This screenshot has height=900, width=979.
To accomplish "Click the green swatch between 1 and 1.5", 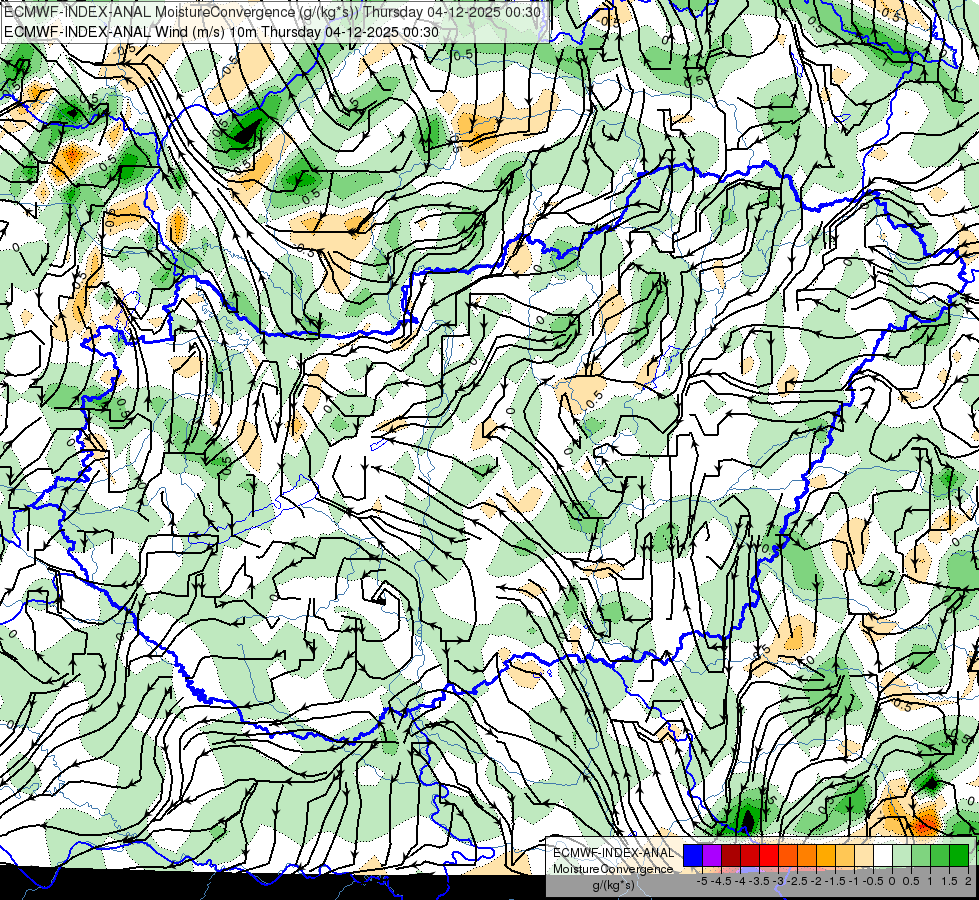I will [940, 856].
